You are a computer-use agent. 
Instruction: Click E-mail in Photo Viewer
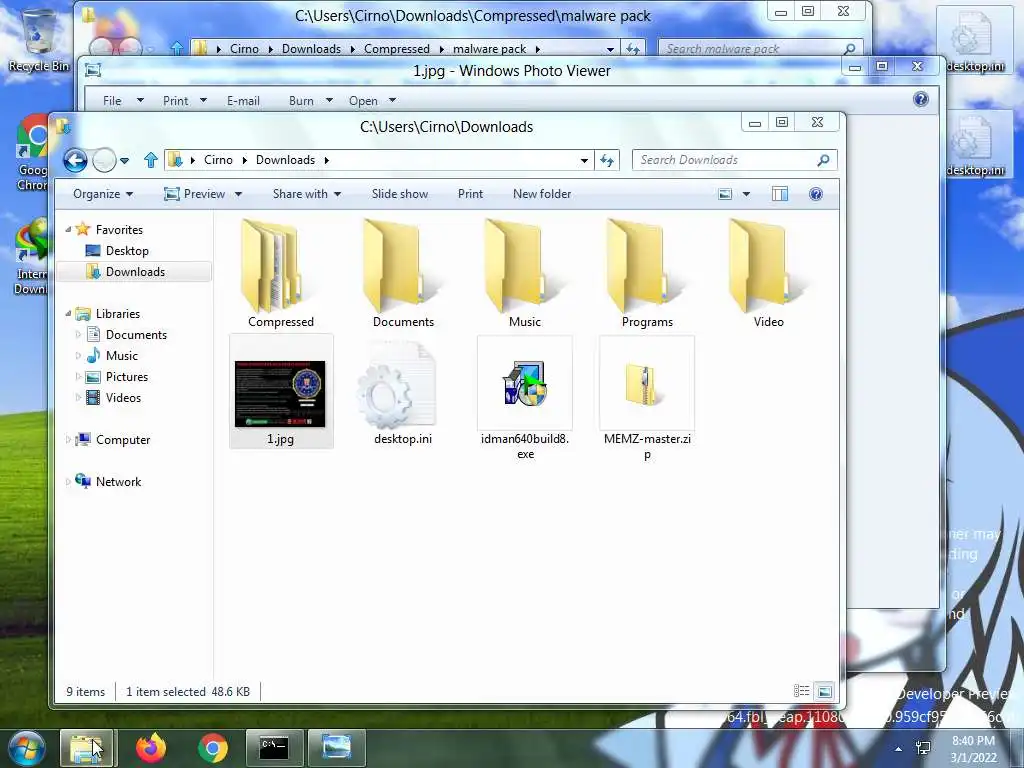[x=243, y=101]
